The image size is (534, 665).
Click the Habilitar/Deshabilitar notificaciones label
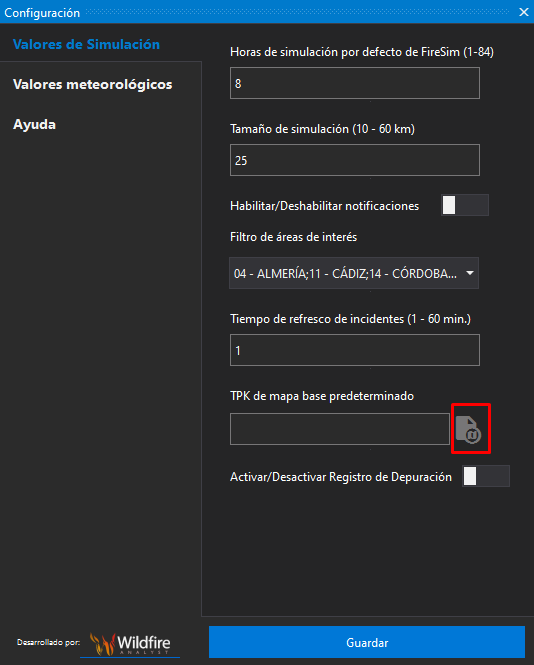(324, 206)
